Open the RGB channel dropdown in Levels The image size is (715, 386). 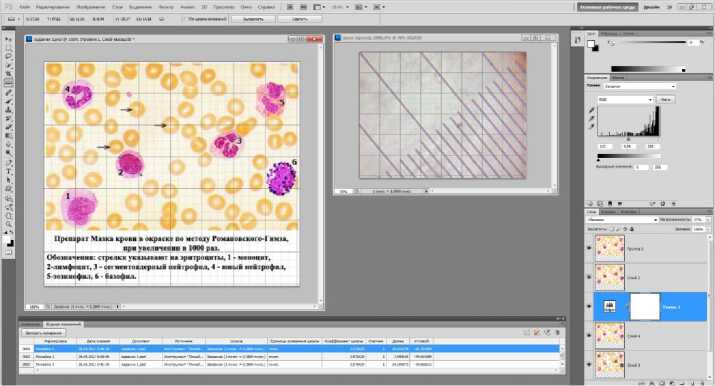point(626,99)
